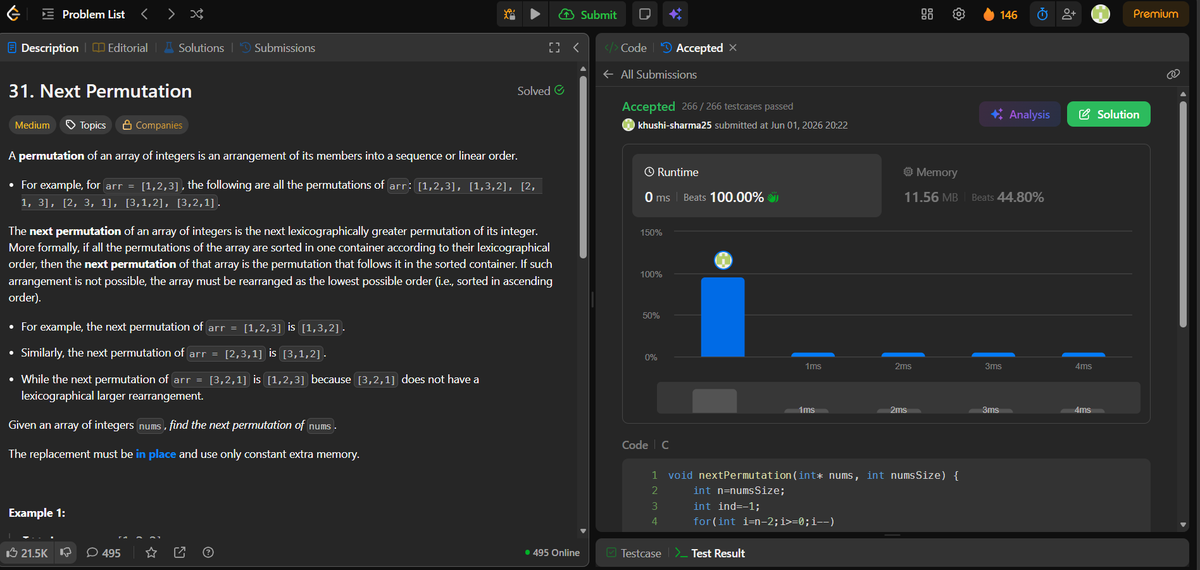Close the Accepted tab

click(x=733, y=48)
